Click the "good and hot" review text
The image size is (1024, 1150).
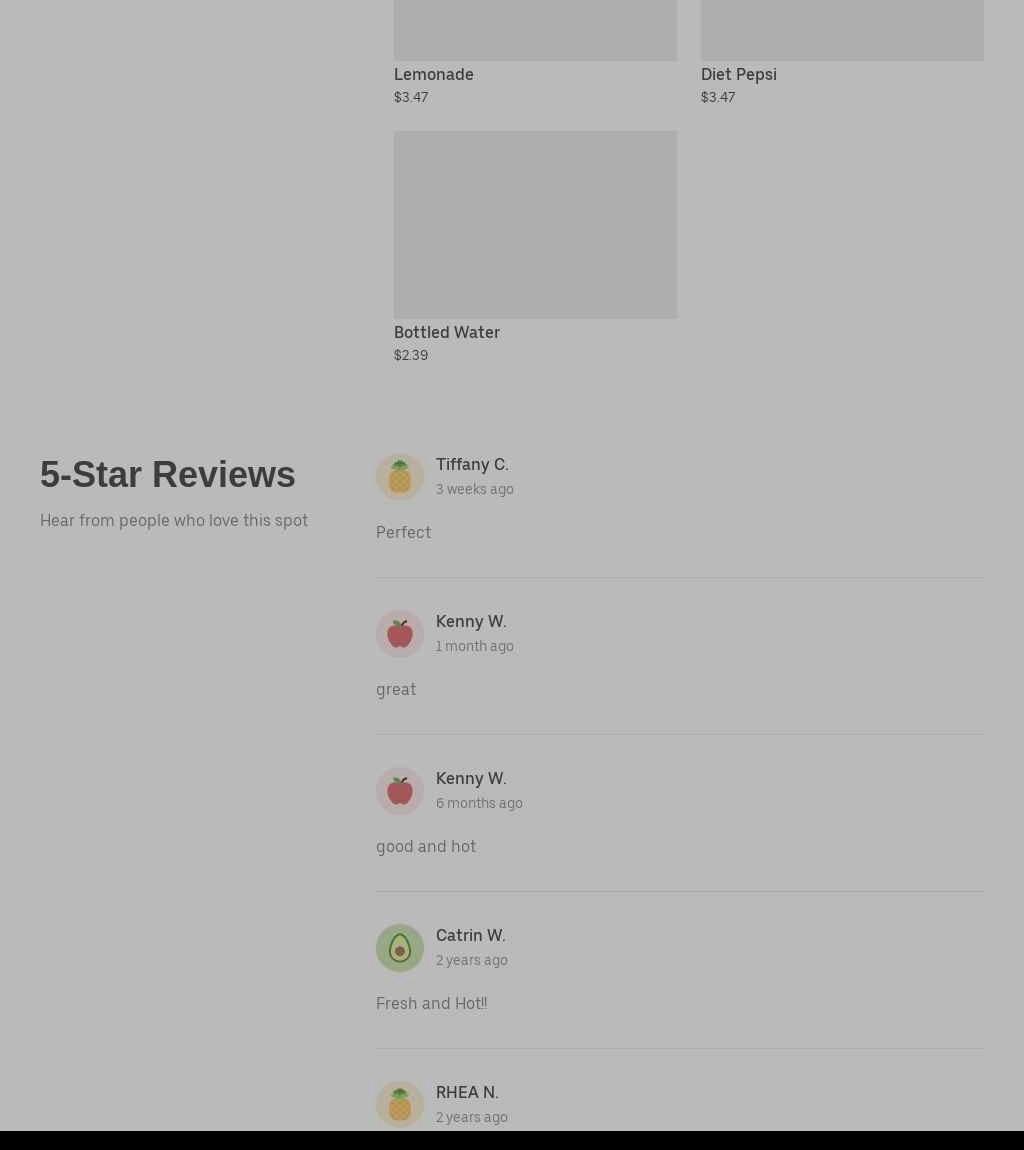coord(426,846)
